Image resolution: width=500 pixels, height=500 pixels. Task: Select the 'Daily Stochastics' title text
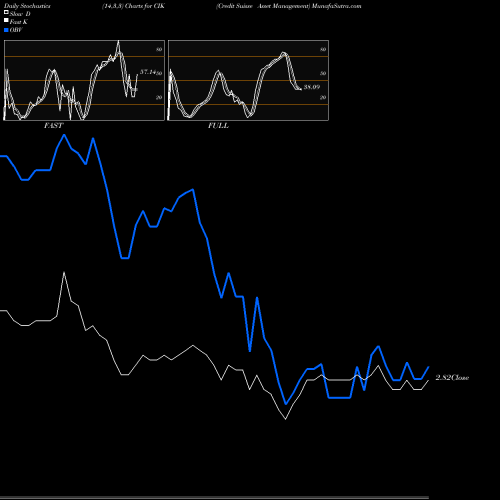click(27, 6)
